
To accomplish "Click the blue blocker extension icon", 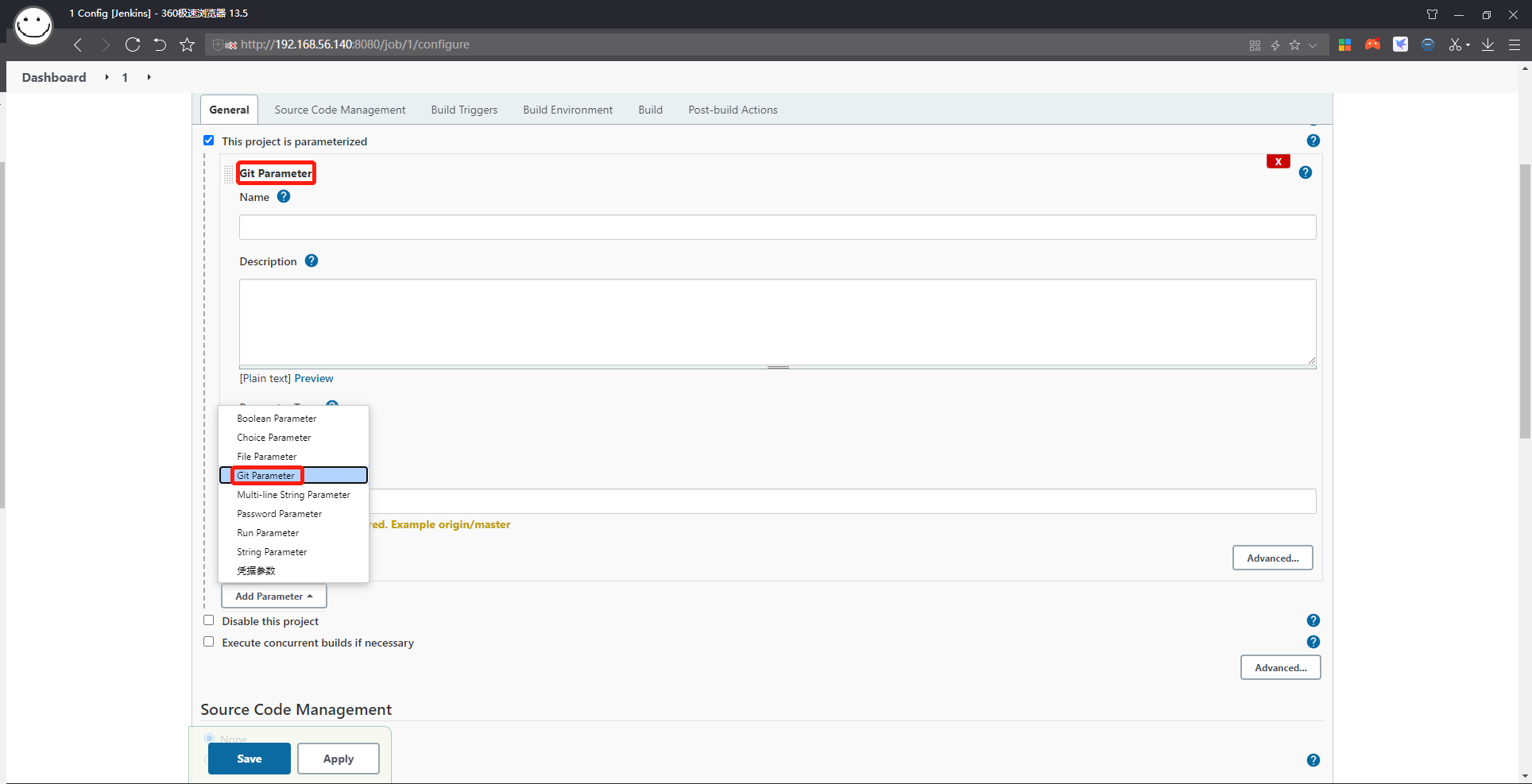I will [1428, 44].
